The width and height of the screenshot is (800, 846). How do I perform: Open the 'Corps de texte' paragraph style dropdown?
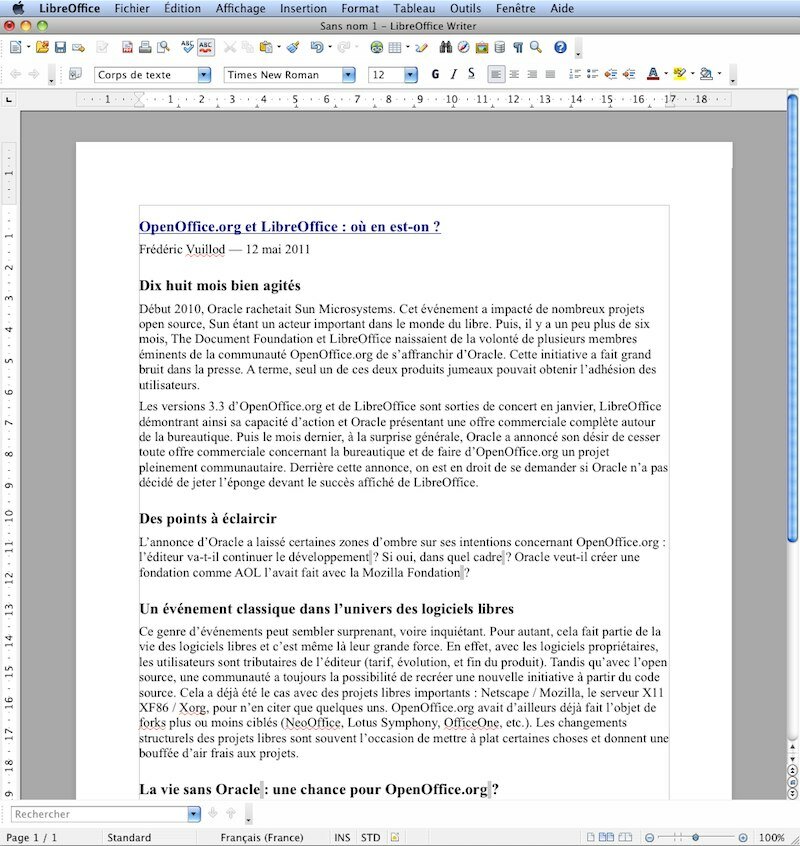[204, 74]
